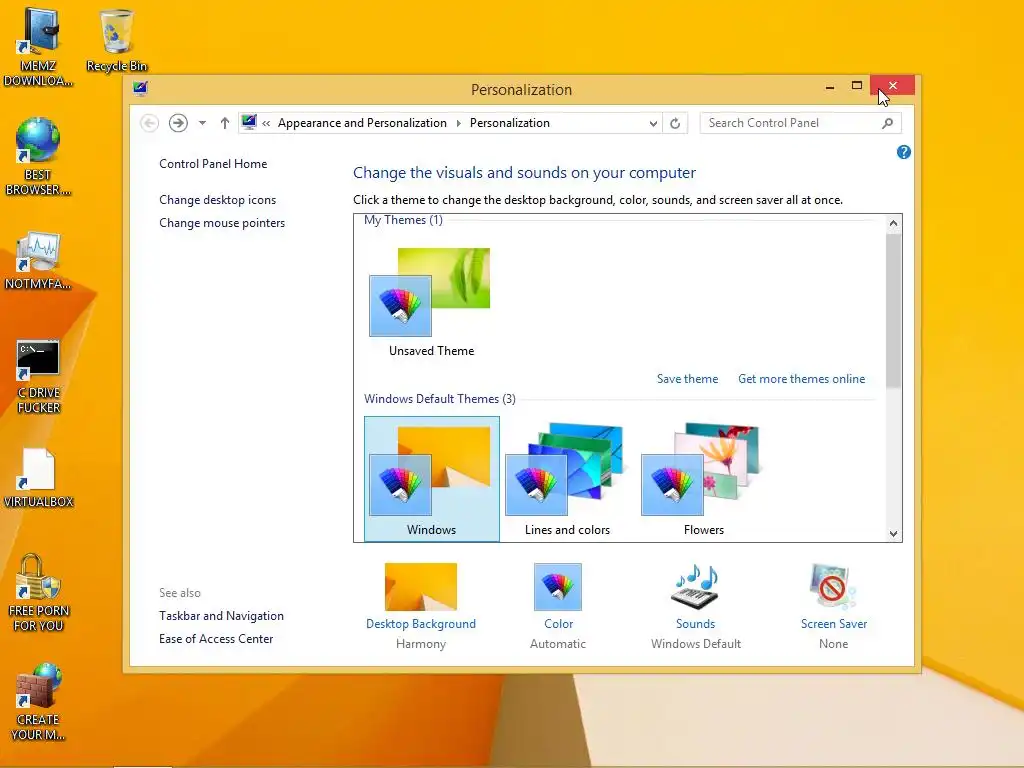Click the 'My Themes (1)' group heading
Image resolution: width=1024 pixels, height=768 pixels.
point(403,220)
